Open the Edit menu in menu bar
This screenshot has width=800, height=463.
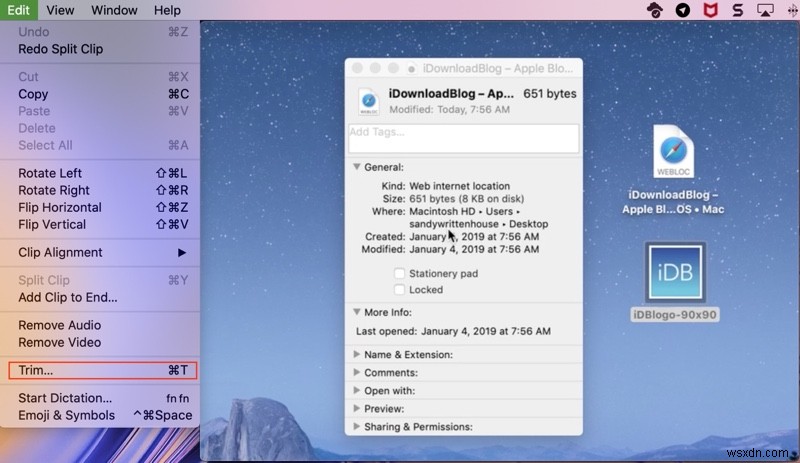click(x=18, y=10)
